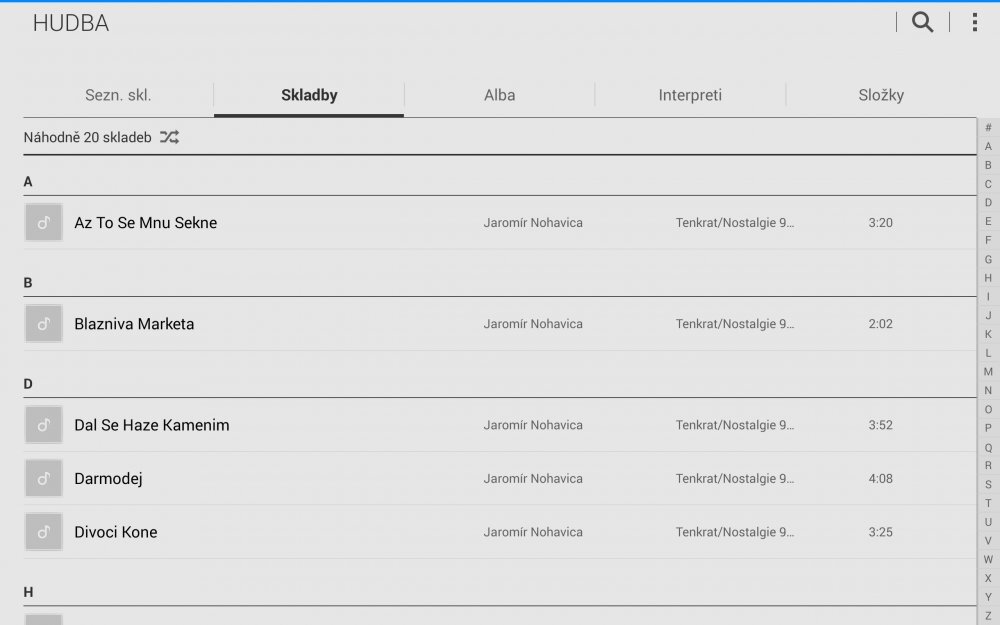This screenshot has height=625, width=1000.
Task: Play the song Darmodej
Action: pyautogui.click(x=108, y=479)
